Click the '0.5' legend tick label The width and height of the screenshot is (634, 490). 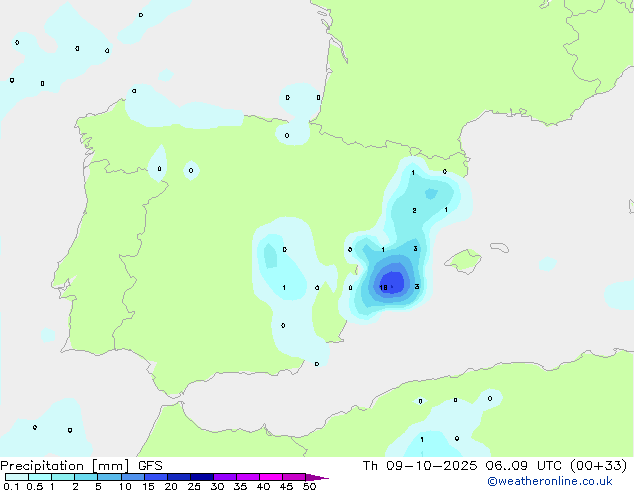click(x=34, y=486)
